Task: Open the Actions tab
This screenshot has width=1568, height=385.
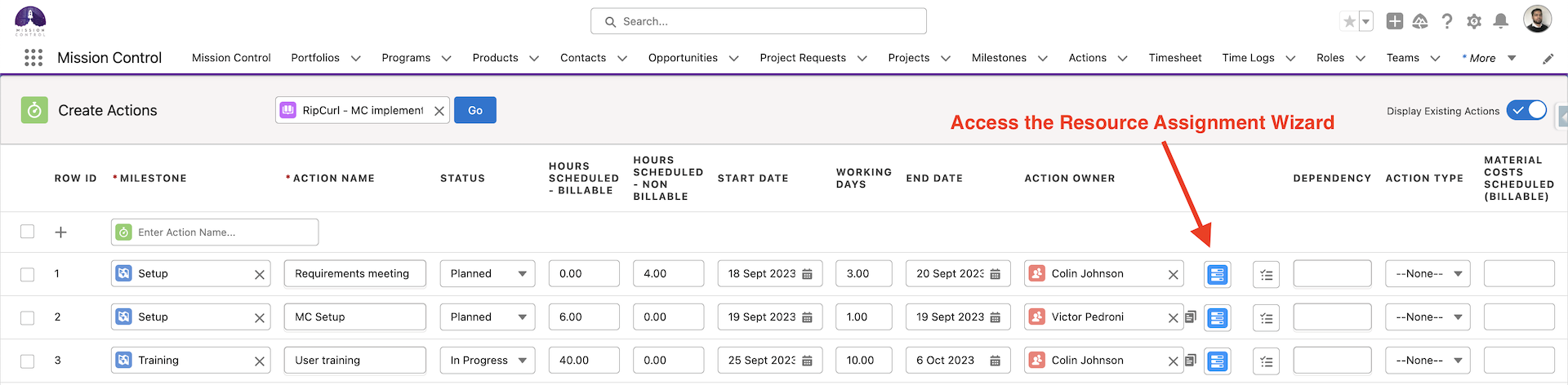Action: (1087, 58)
